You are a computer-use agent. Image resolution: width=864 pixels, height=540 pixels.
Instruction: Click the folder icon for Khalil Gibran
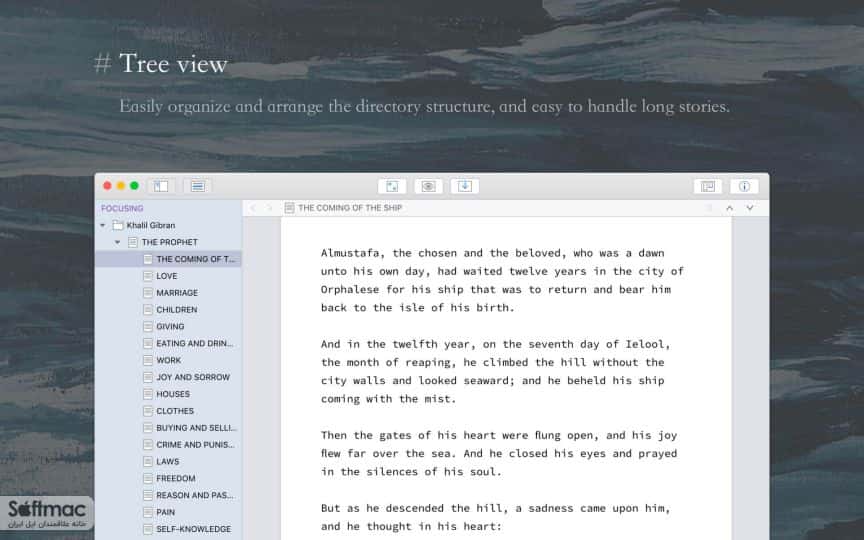(117, 225)
